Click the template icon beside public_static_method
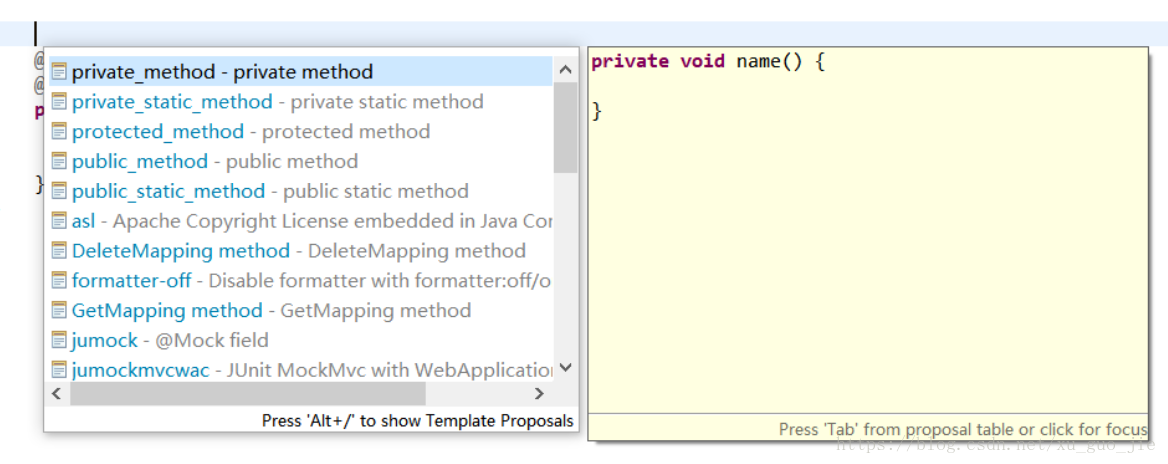This screenshot has width=1168, height=464. 59,191
